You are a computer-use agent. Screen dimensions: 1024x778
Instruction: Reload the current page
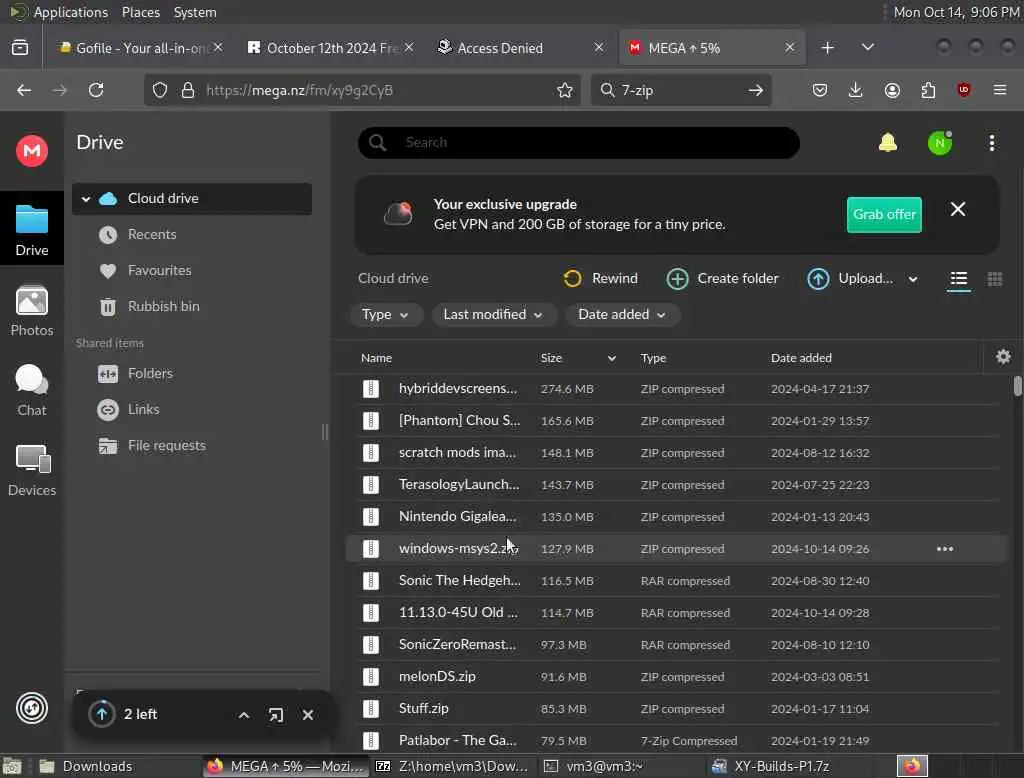click(x=96, y=90)
